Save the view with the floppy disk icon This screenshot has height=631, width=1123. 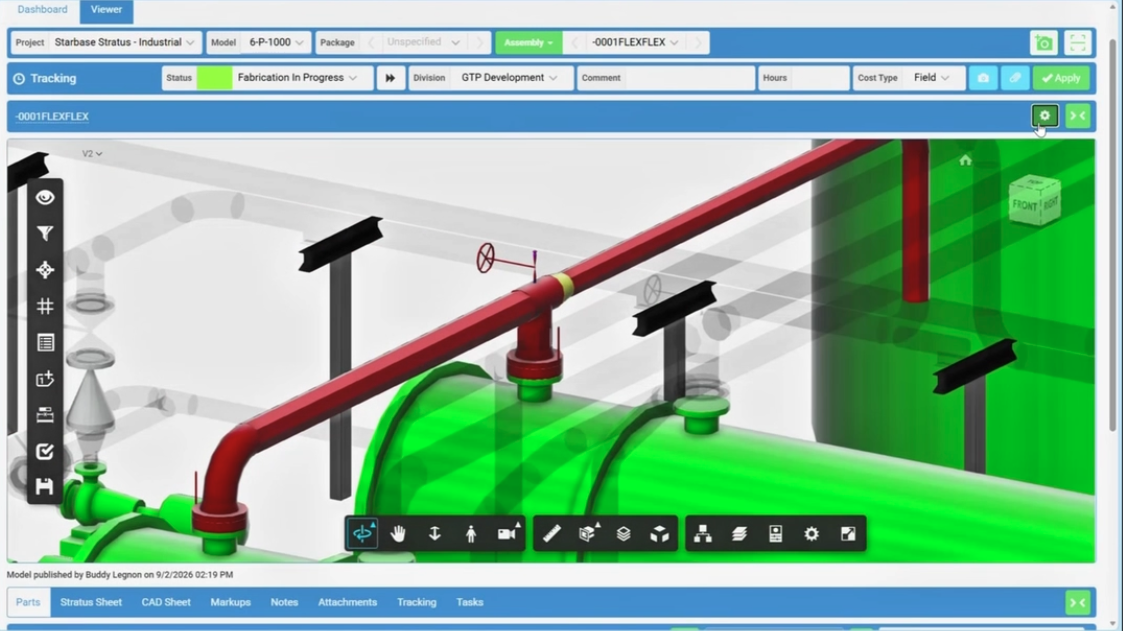click(x=45, y=487)
